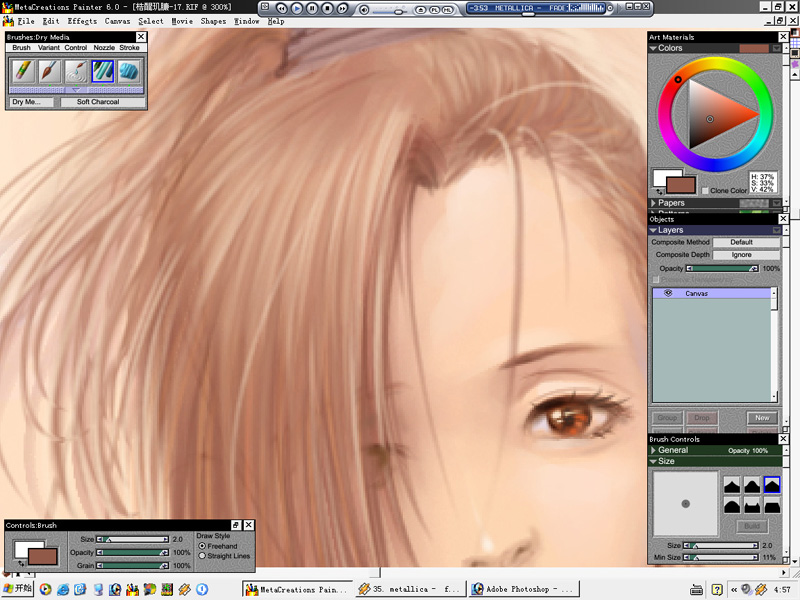Select the pencil brush icon in Brushes palette
800x600 pixels.
(22, 71)
